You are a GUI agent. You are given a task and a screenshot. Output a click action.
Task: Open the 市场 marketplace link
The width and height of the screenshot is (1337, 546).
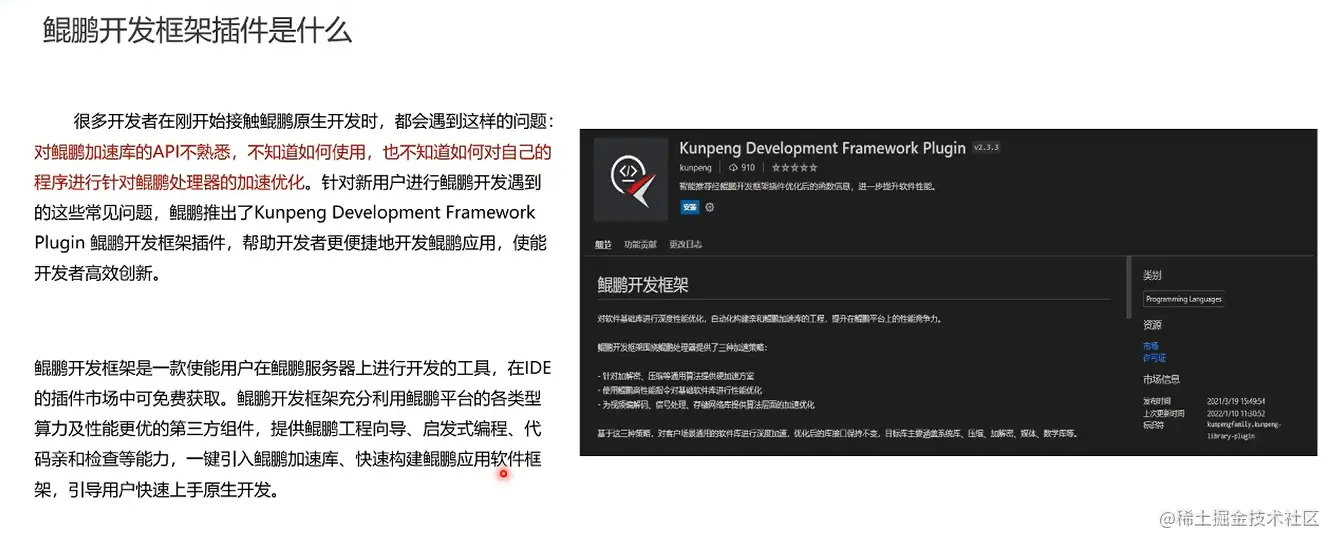tap(1150, 346)
